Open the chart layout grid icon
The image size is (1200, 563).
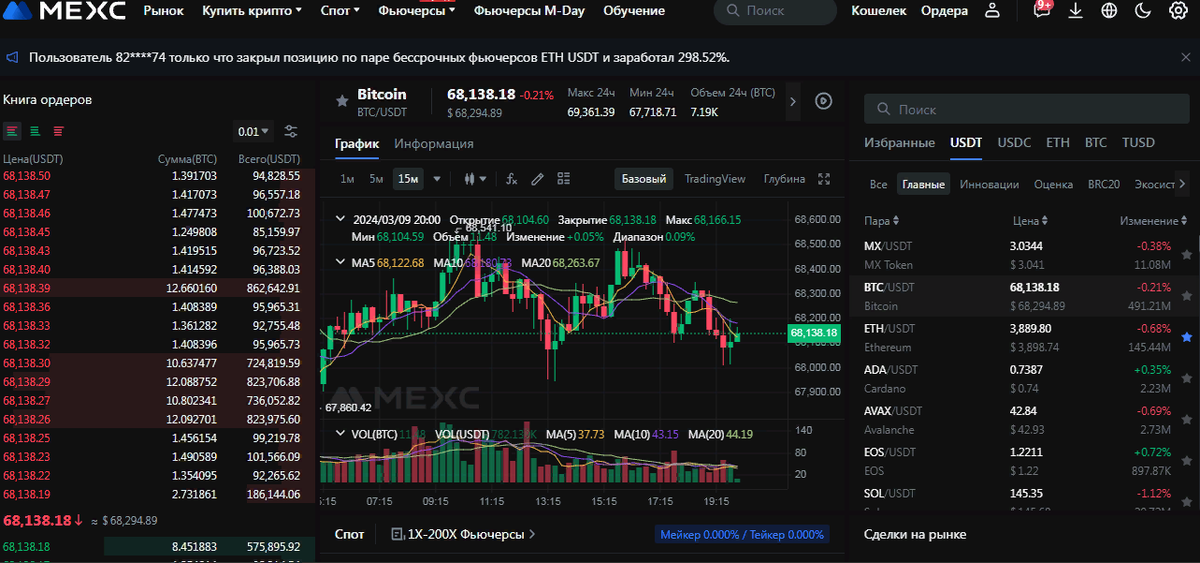(563, 179)
